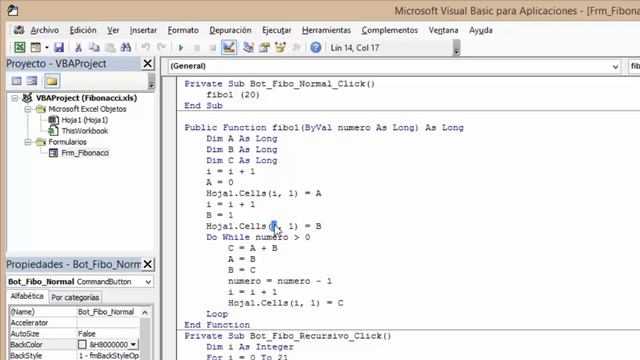Open the Ver menu
Screen dimensions: 640x360
click(x=113, y=30)
